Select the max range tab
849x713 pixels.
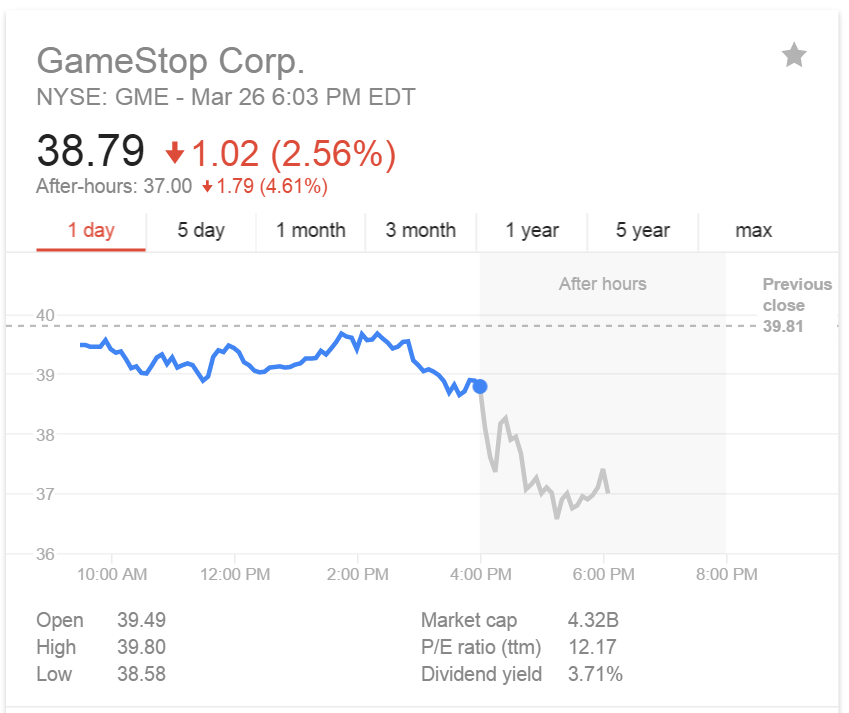pyautogui.click(x=753, y=231)
